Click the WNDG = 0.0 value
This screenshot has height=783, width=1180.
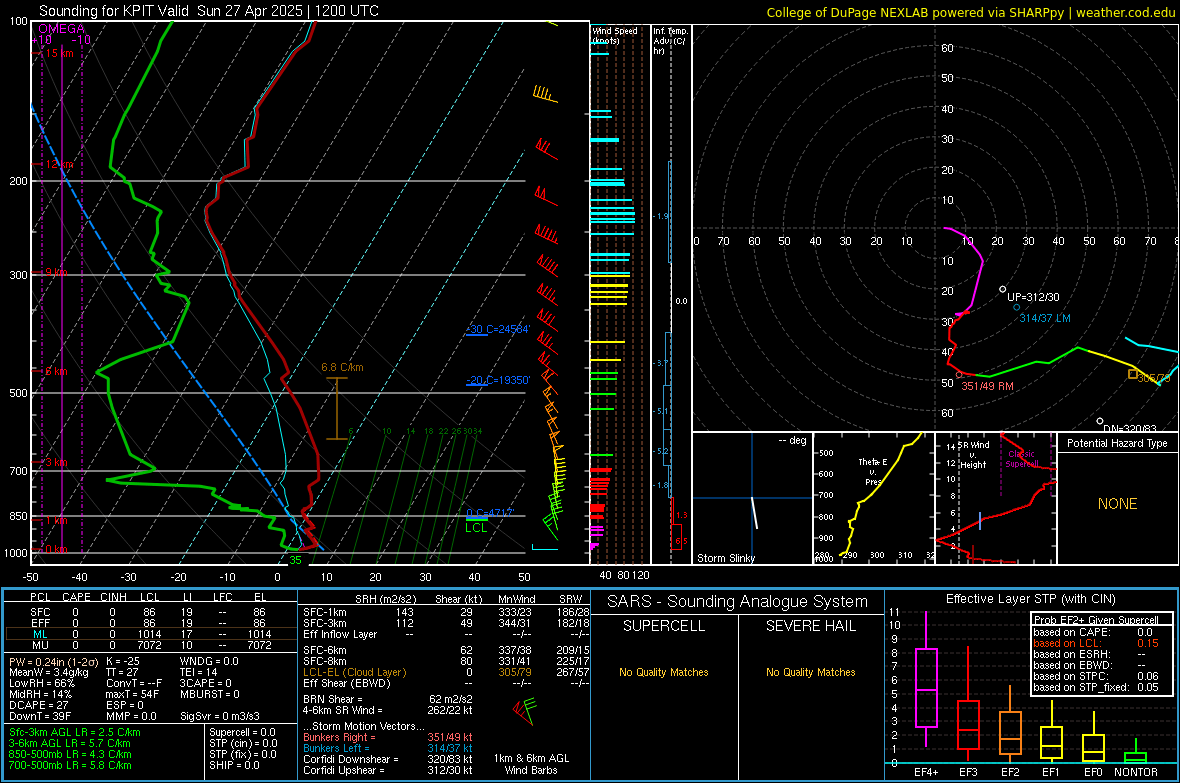209,662
